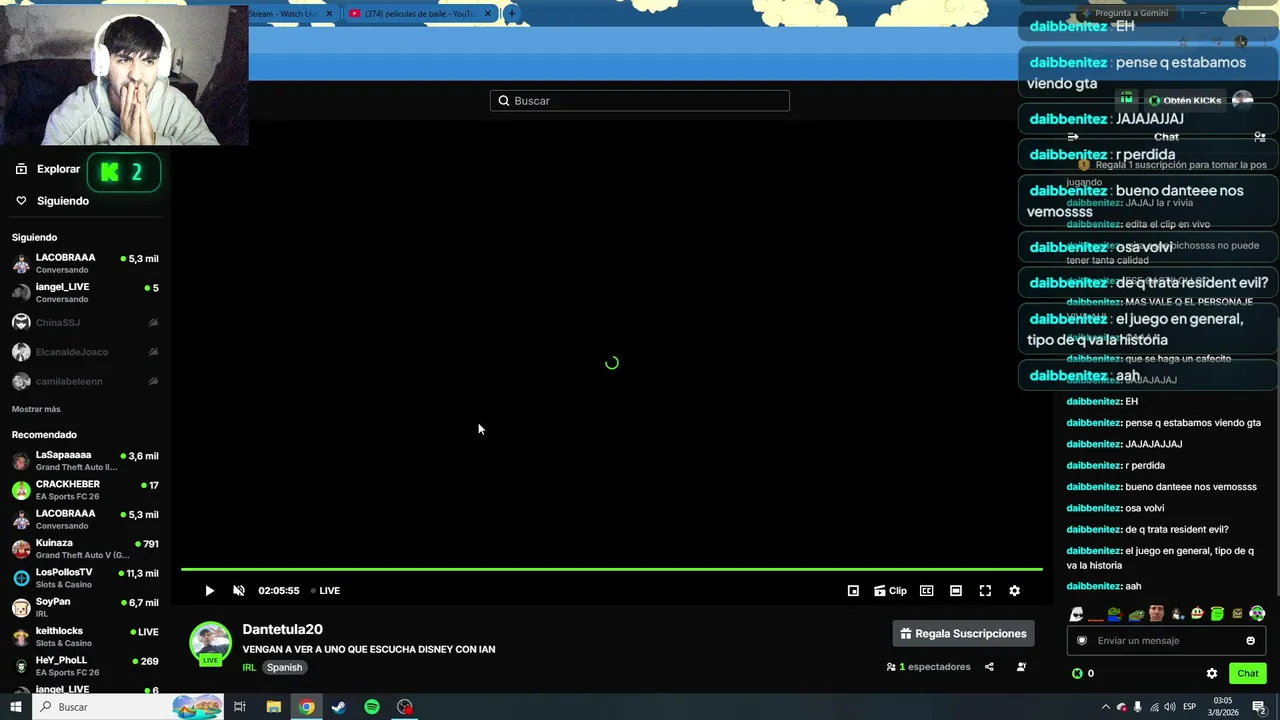1280x720 pixels.
Task: Click the Dantetula20 channel name
Action: (x=282, y=629)
